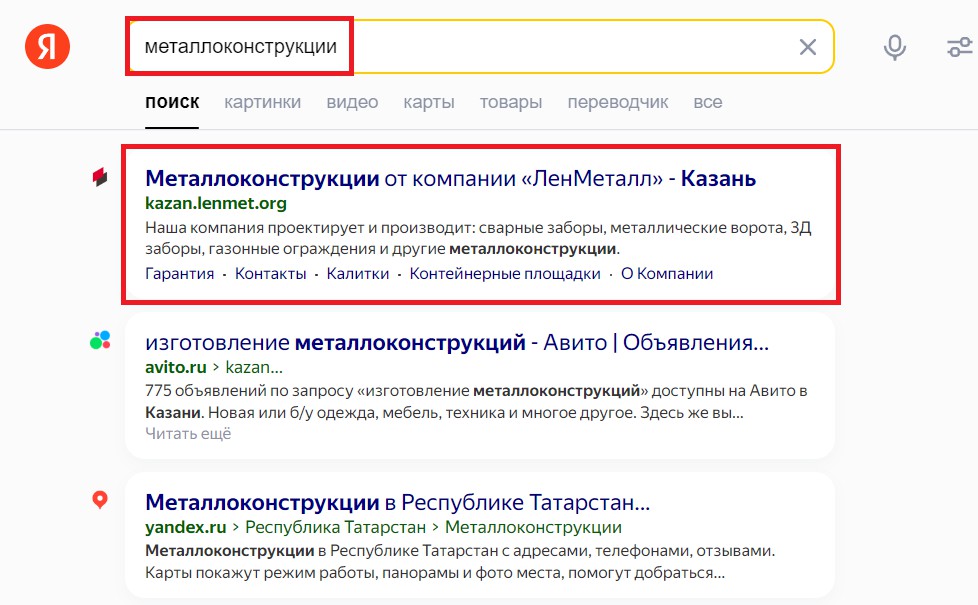Image resolution: width=978 pixels, height=605 pixels.
Task: Expand the Все services menu
Action: (707, 102)
